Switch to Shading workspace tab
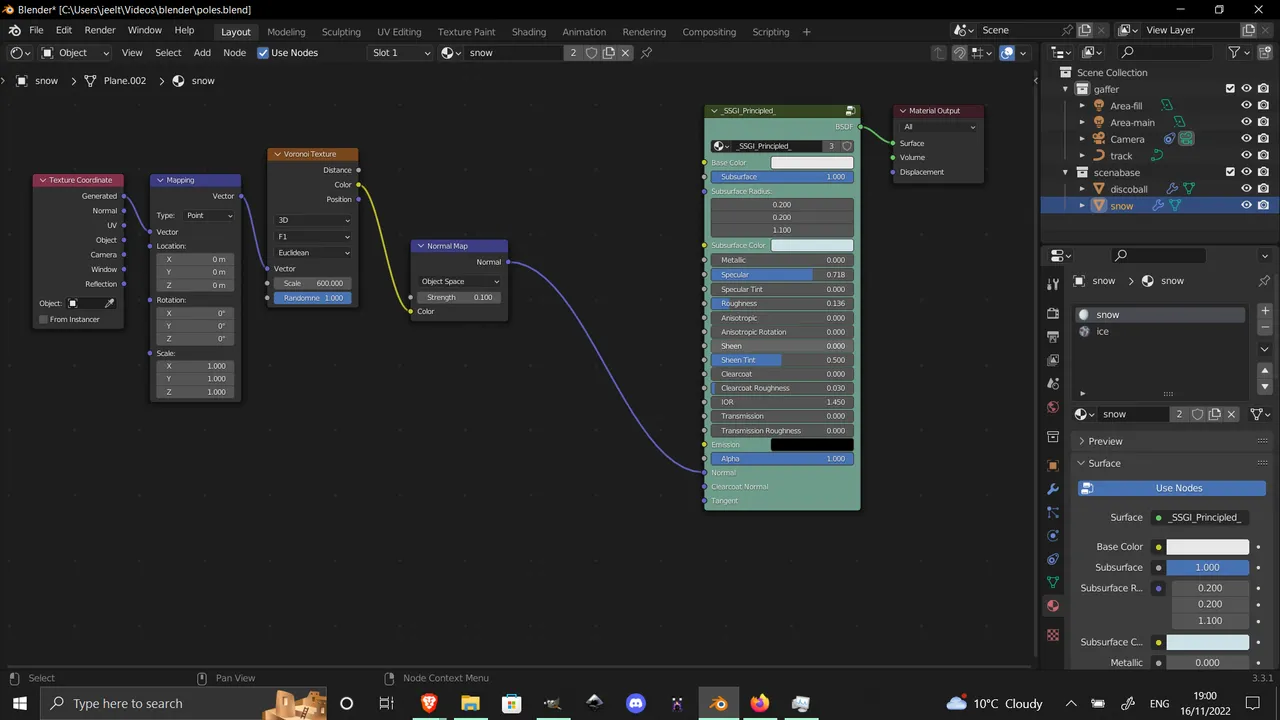1280x720 pixels. (x=529, y=32)
